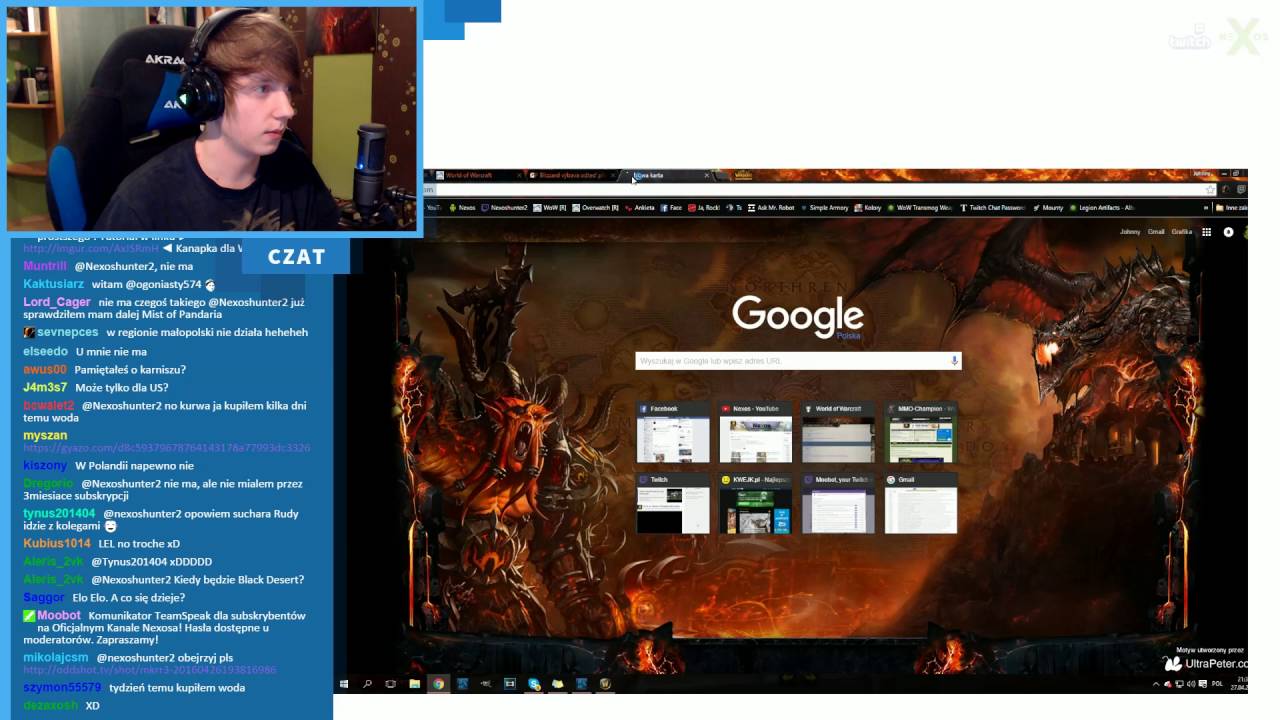Switch to the World of Warcraft browser tab
1280x720 pixels.
point(477,175)
